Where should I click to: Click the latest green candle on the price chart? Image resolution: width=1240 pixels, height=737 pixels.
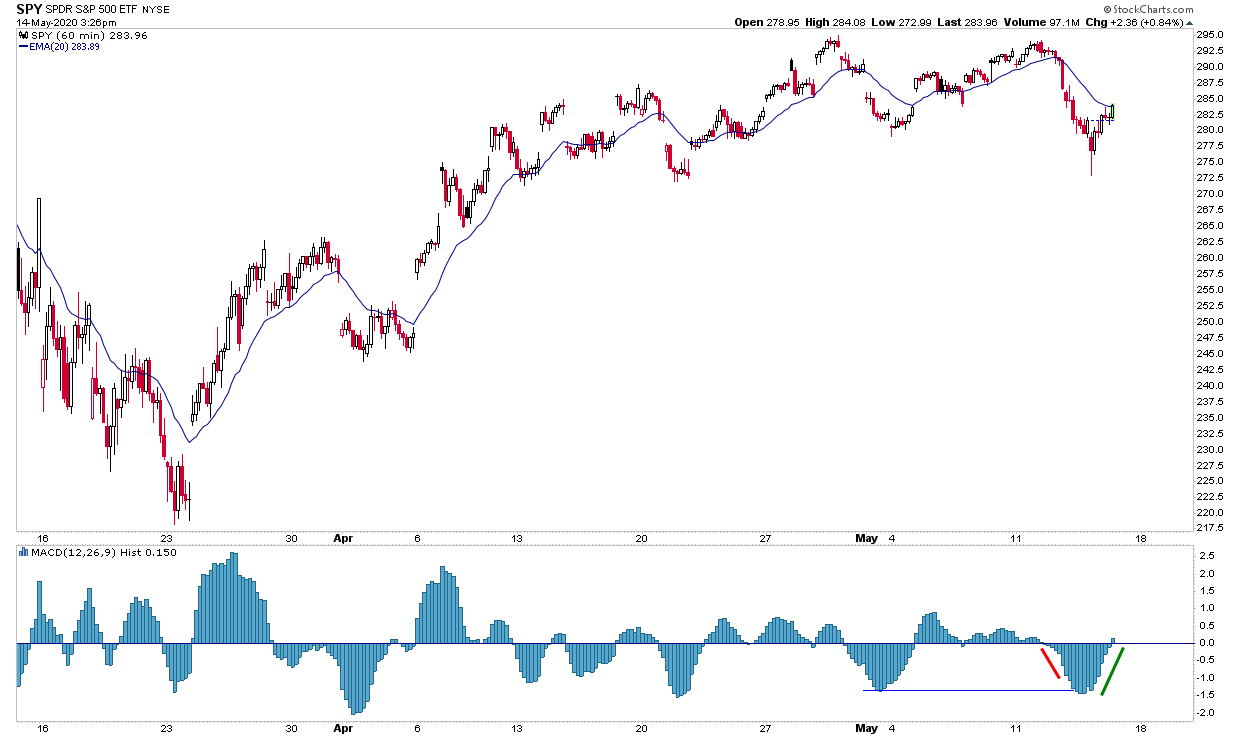click(x=1113, y=111)
